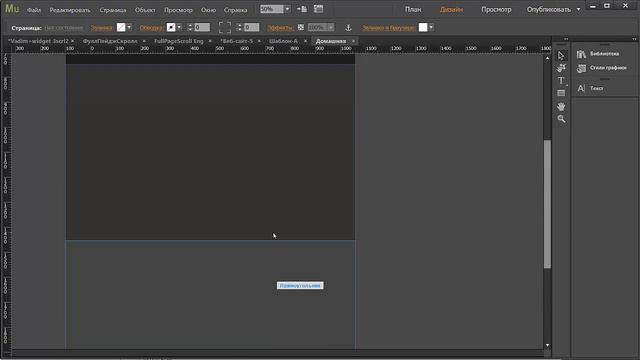Switch to the ФуллПейджСкролл tab
The image size is (640, 360).
coord(110,41)
